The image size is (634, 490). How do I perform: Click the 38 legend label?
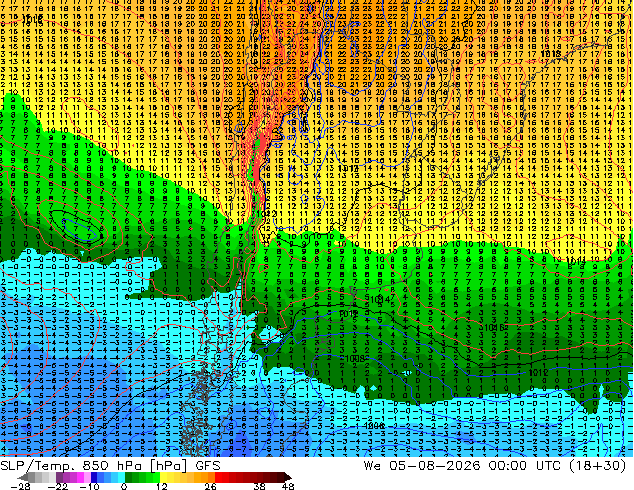click(260, 486)
